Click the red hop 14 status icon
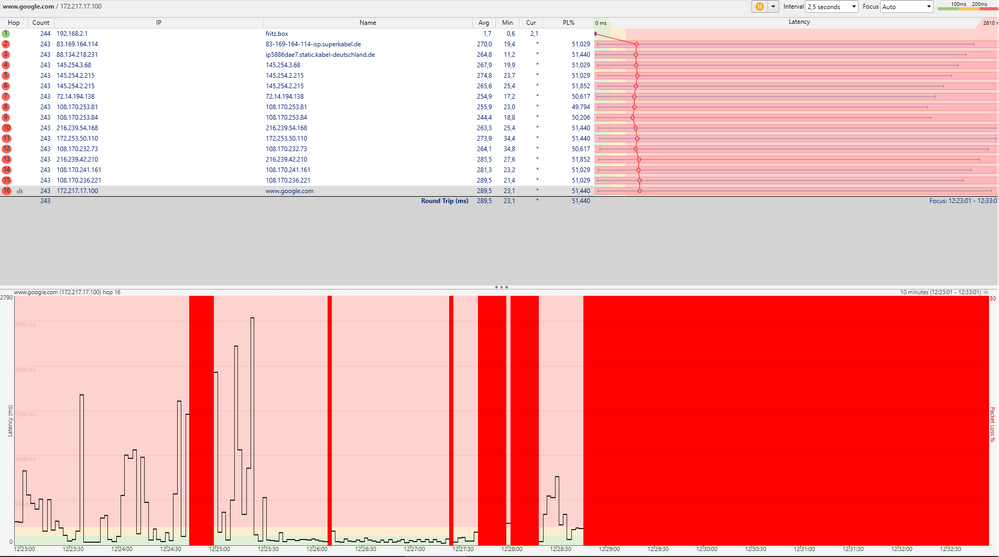The width and height of the screenshot is (999, 557). (x=6, y=170)
